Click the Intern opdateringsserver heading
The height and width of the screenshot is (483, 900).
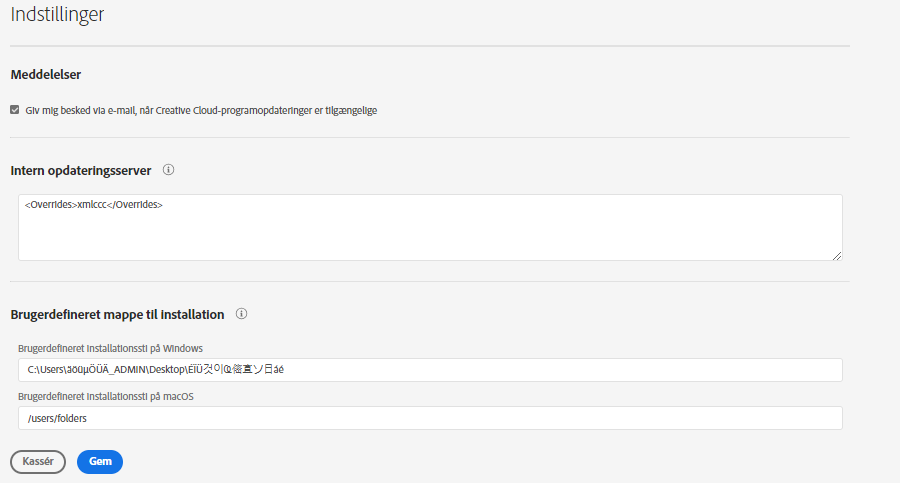(x=81, y=171)
